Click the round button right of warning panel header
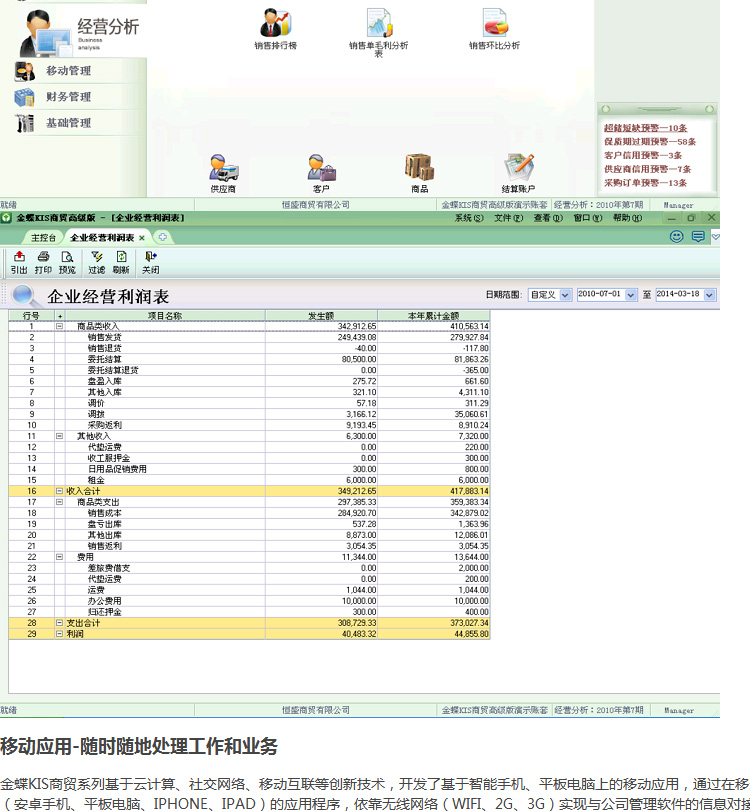This screenshot has width=750, height=812. coord(709,109)
